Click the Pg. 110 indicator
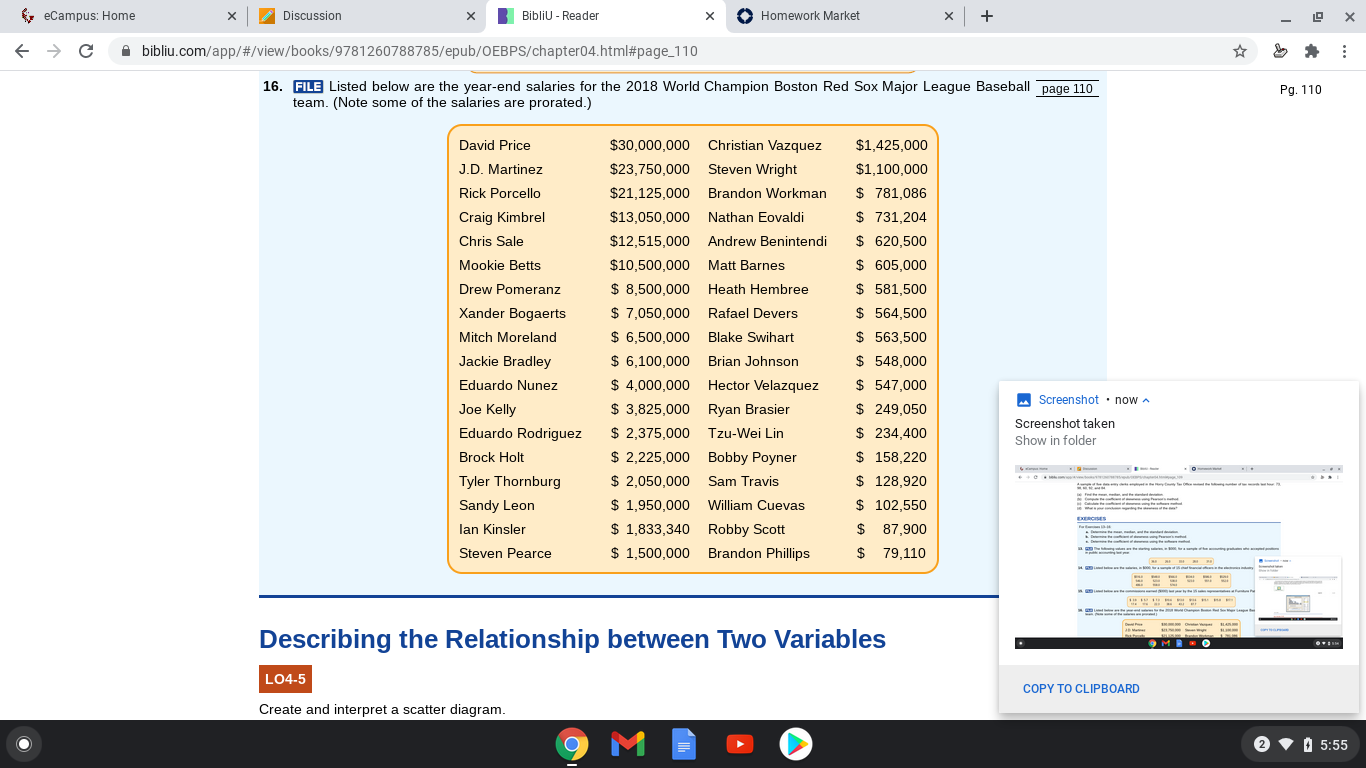This screenshot has width=1366, height=768. tap(1301, 90)
